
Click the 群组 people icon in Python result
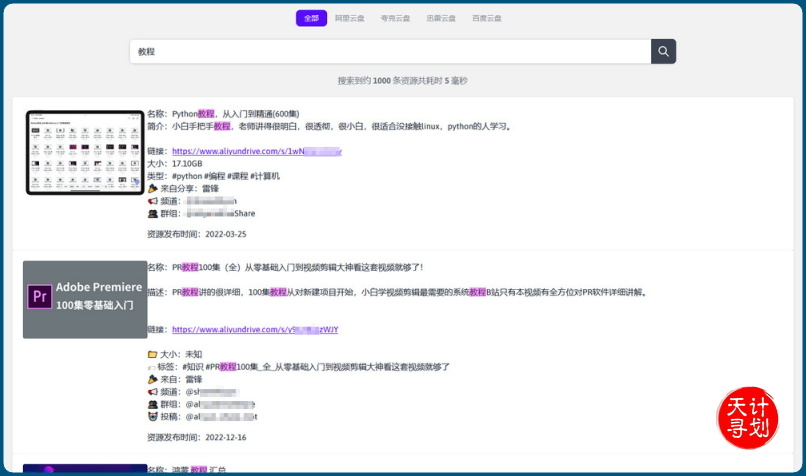click(x=153, y=213)
